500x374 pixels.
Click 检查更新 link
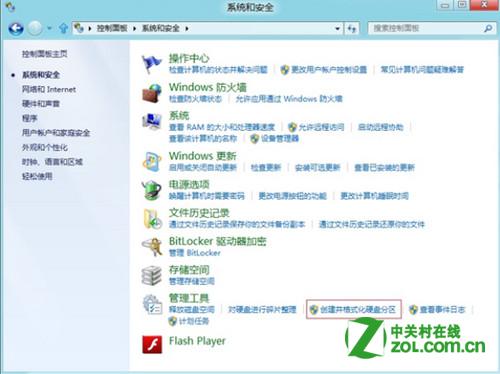[x=266, y=167]
